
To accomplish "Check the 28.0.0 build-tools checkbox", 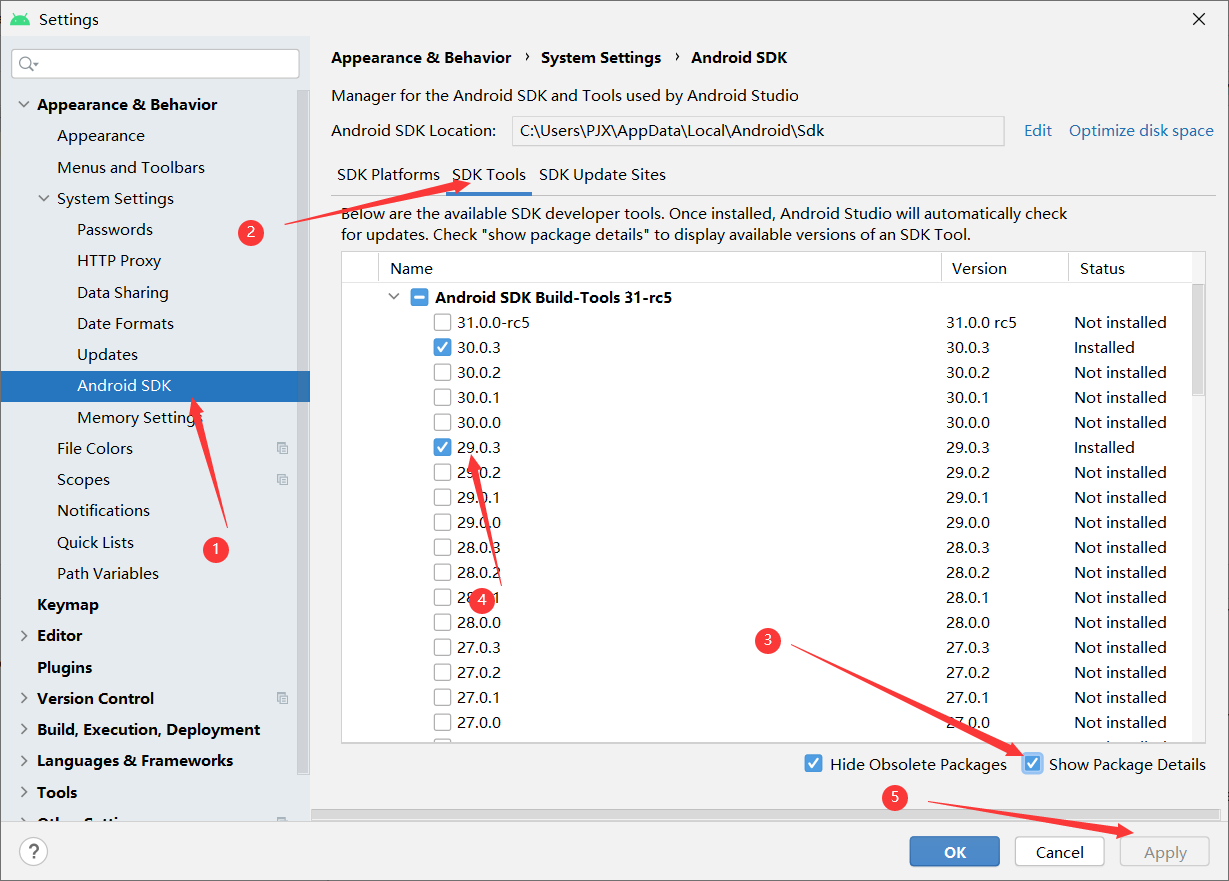I will pos(442,623).
